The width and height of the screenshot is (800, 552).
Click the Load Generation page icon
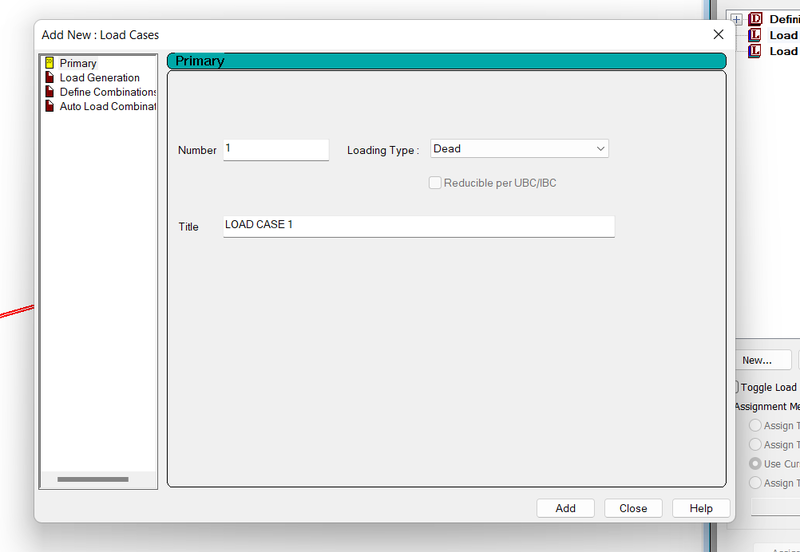pyautogui.click(x=49, y=78)
